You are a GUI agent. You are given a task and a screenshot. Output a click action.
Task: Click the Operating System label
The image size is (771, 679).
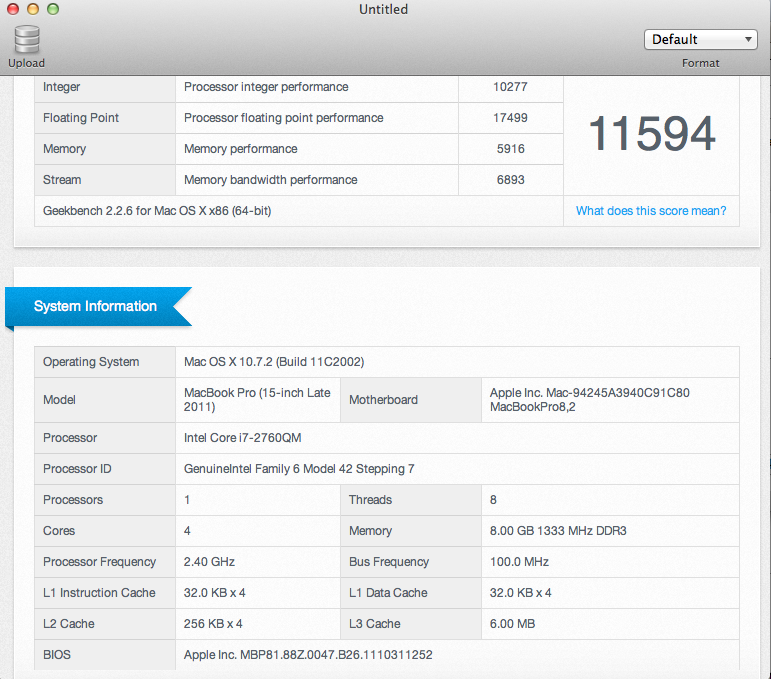click(x=91, y=362)
